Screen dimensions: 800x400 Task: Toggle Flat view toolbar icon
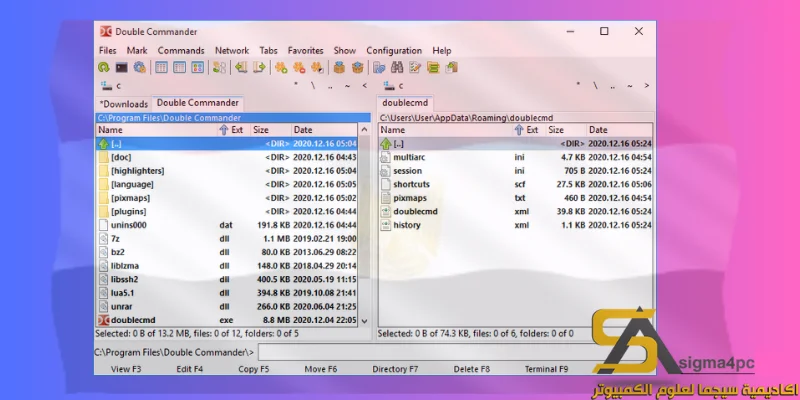pyautogui.click(x=219, y=67)
